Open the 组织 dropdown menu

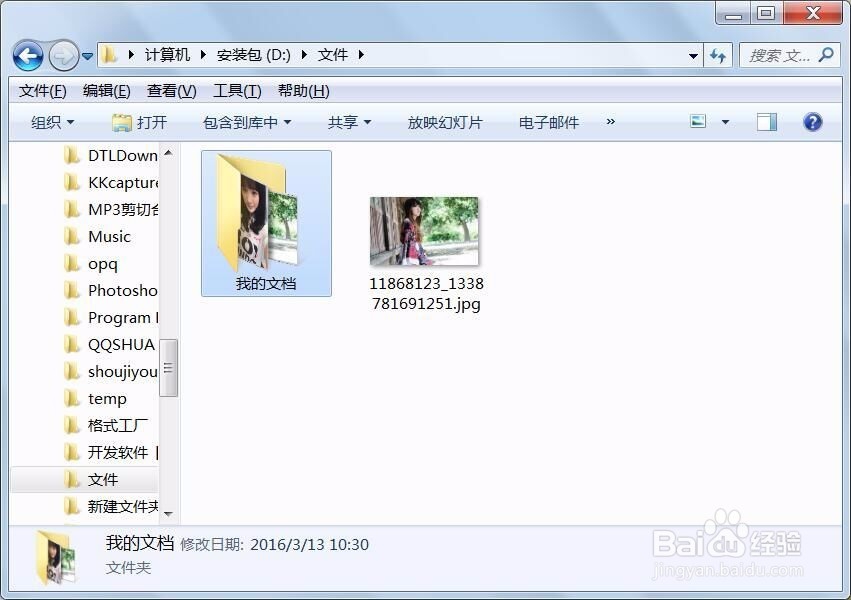pos(51,122)
